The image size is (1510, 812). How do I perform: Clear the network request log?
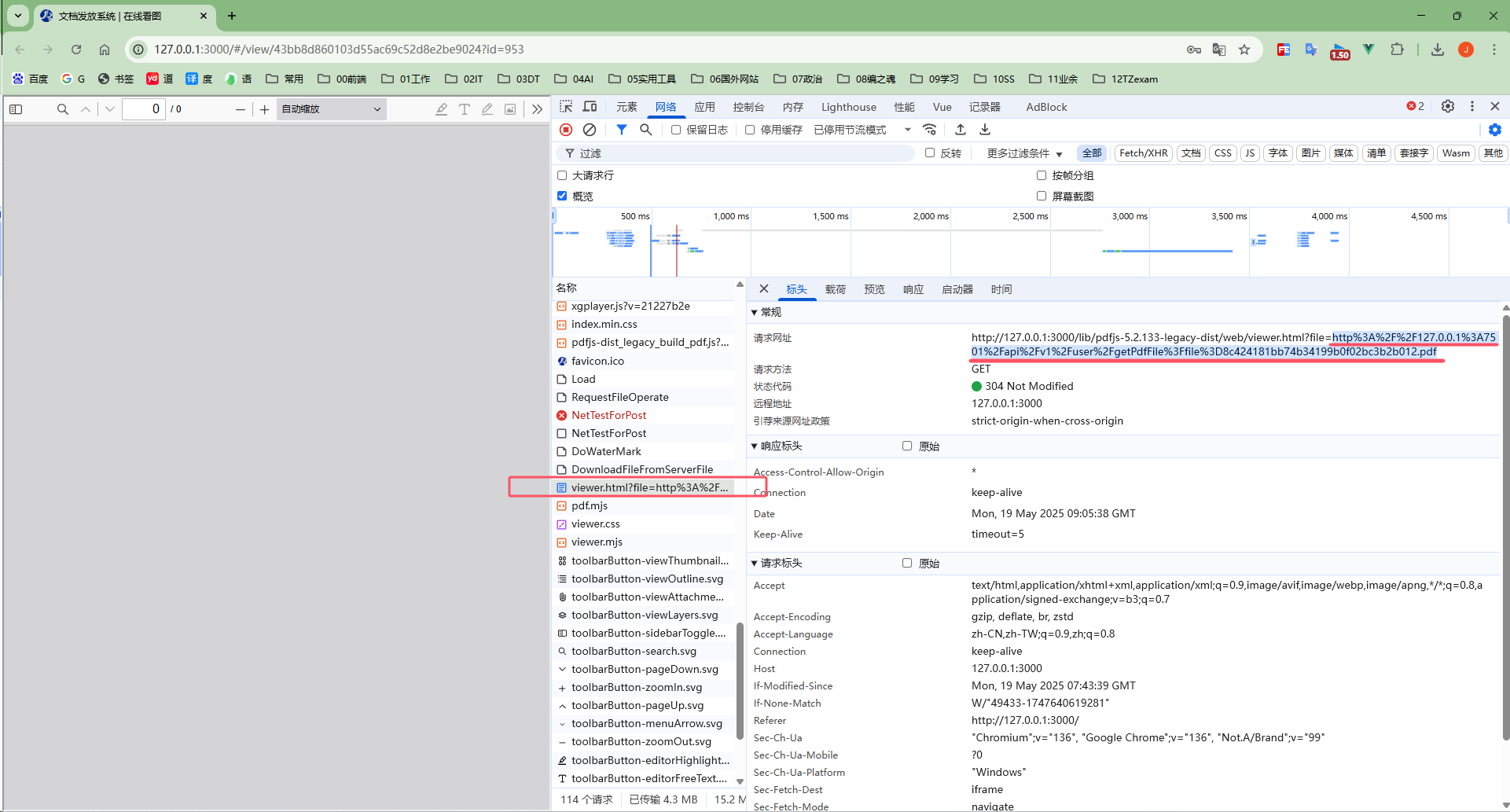590,130
